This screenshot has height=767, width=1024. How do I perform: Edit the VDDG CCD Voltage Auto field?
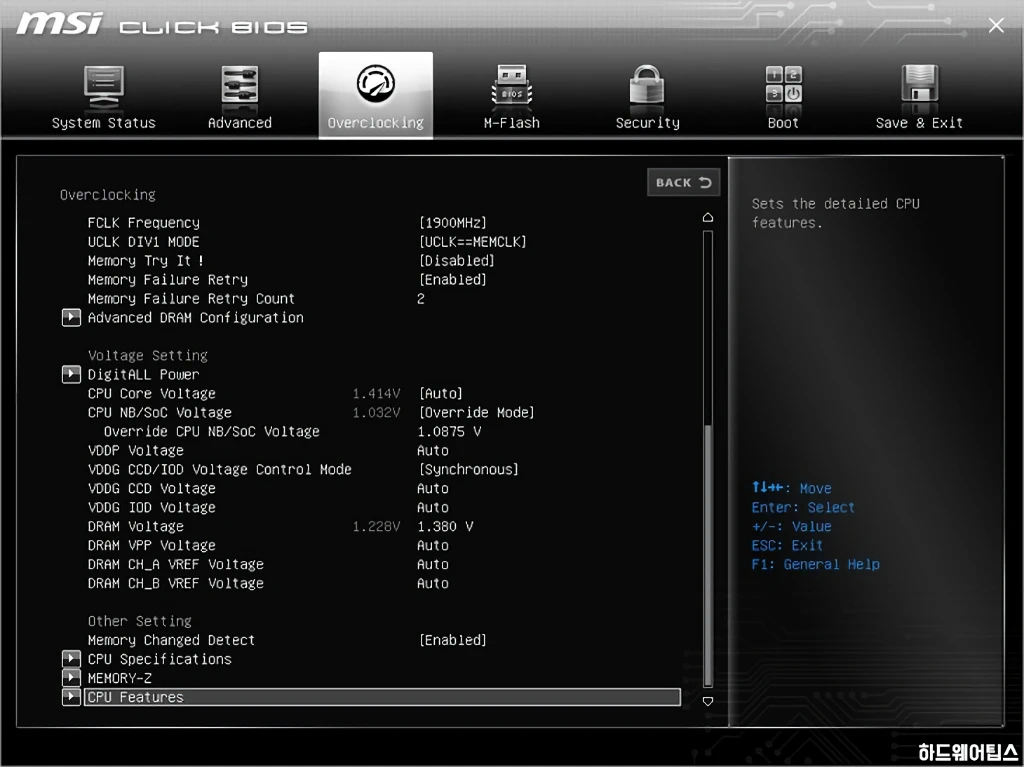coord(433,488)
